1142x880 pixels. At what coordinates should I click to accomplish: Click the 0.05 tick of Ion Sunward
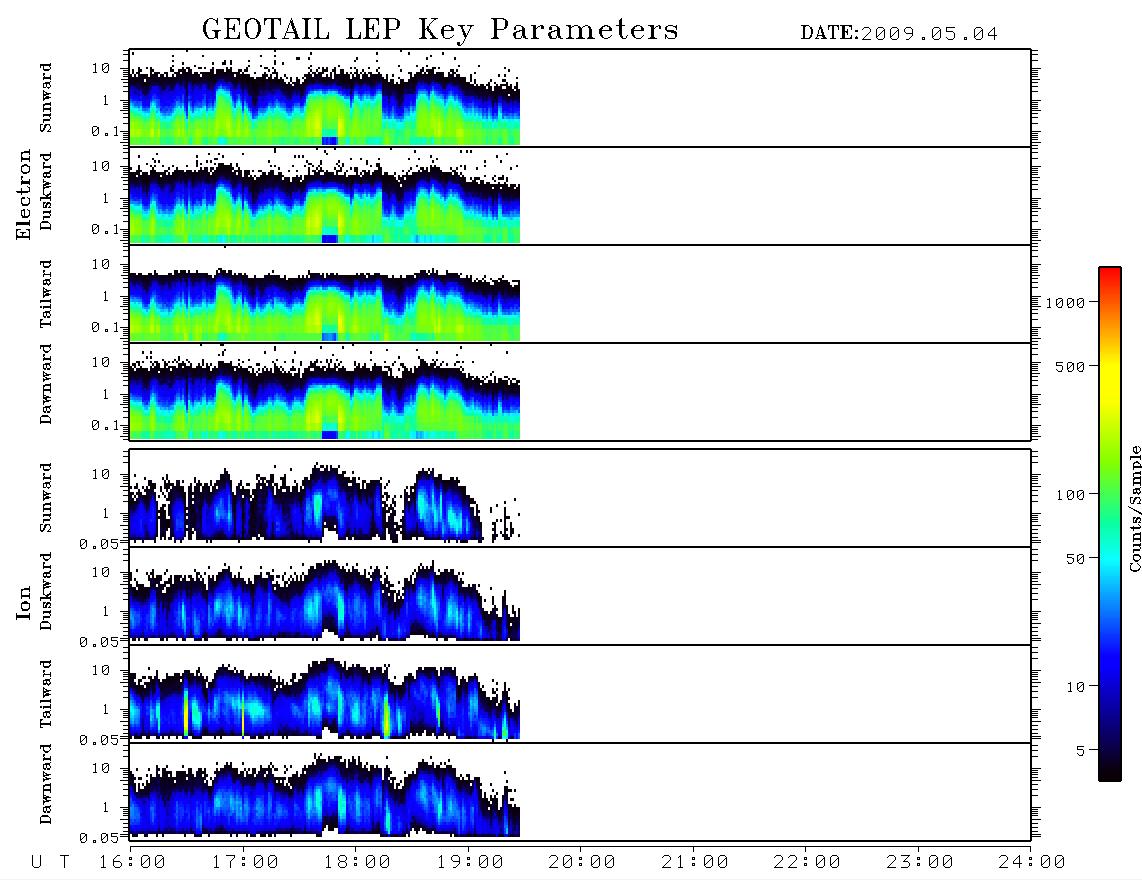click(x=98, y=544)
